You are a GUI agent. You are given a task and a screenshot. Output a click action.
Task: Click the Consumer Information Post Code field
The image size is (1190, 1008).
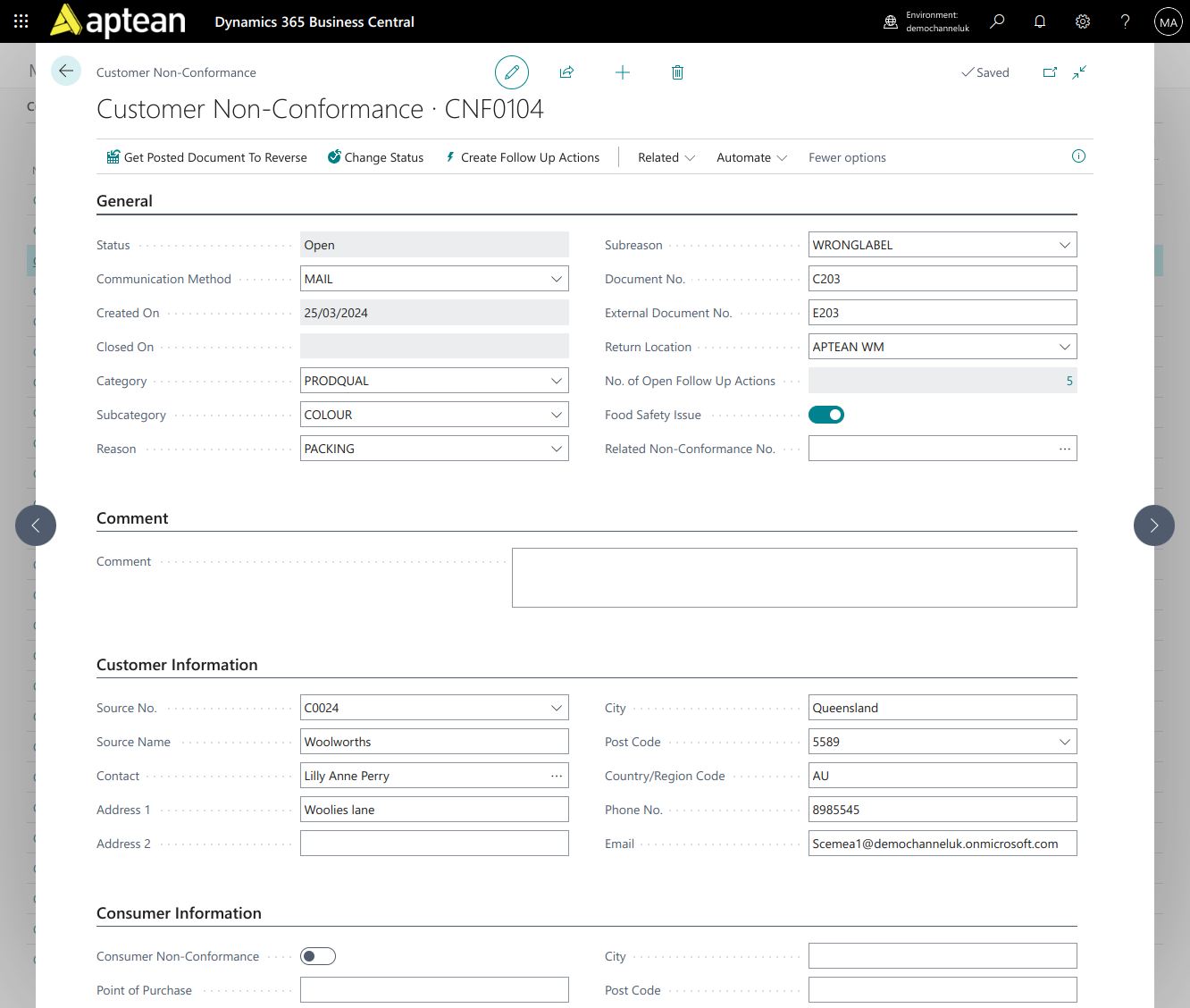(943, 990)
